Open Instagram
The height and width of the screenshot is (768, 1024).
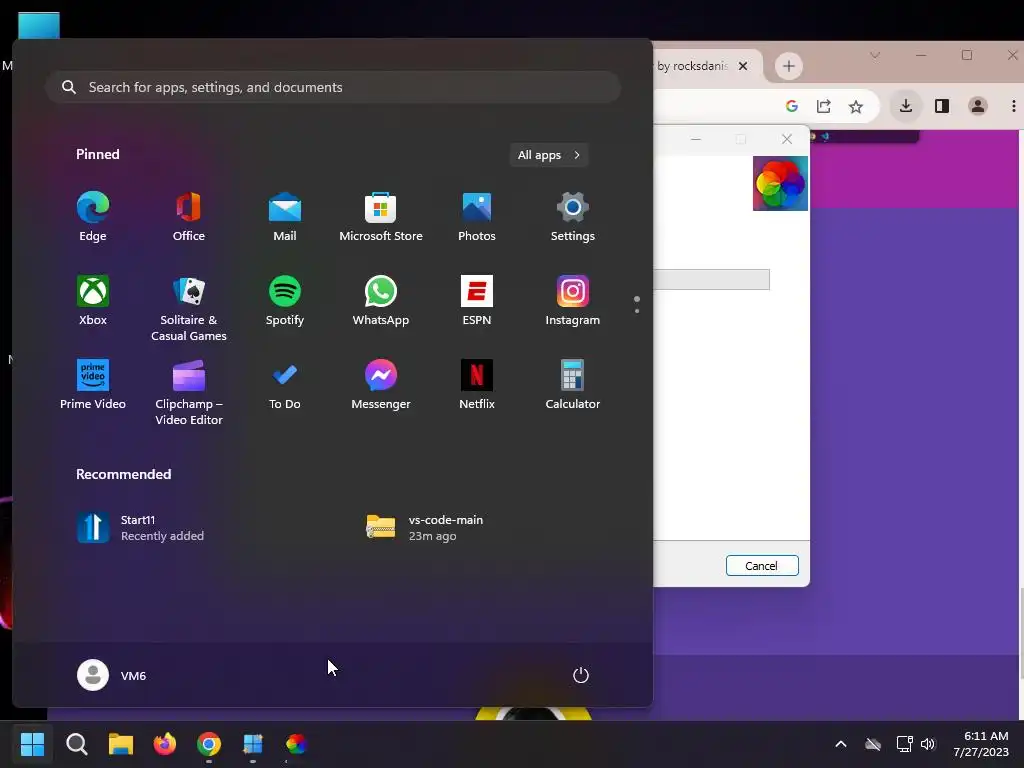(573, 300)
